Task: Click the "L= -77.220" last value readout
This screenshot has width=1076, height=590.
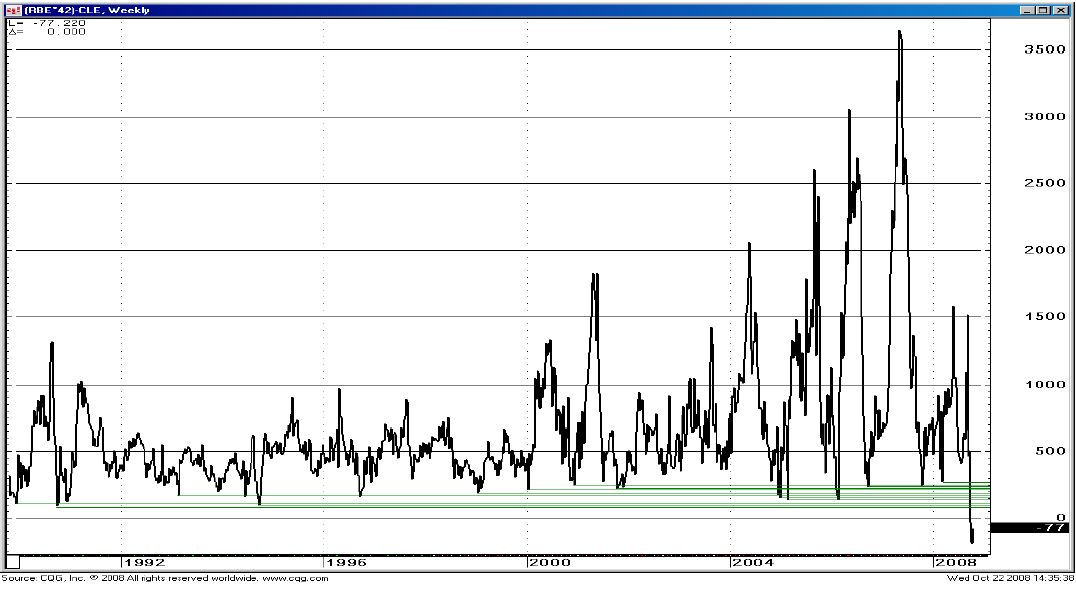Action: (x=47, y=23)
